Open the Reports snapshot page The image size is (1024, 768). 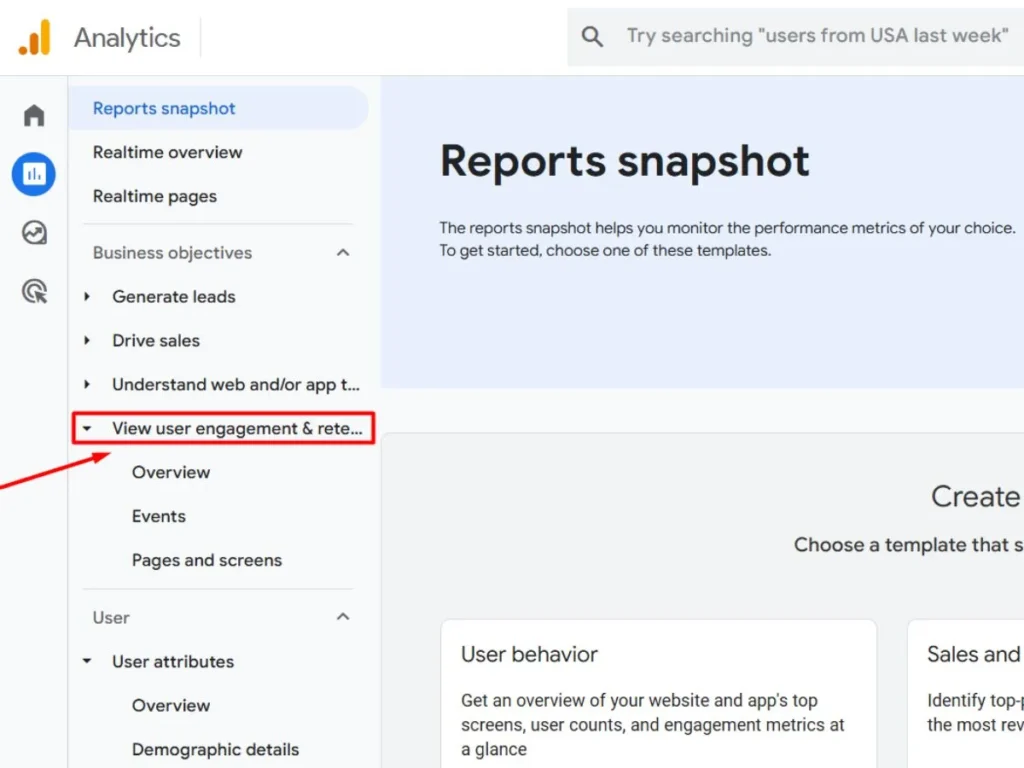click(163, 108)
